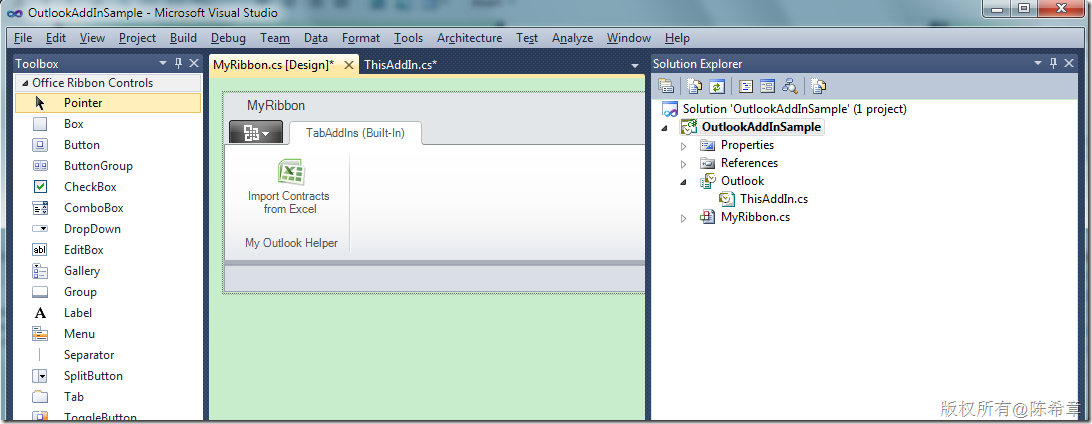Click the Visual Studio title bar icon
1092x424 pixels.
(15, 13)
